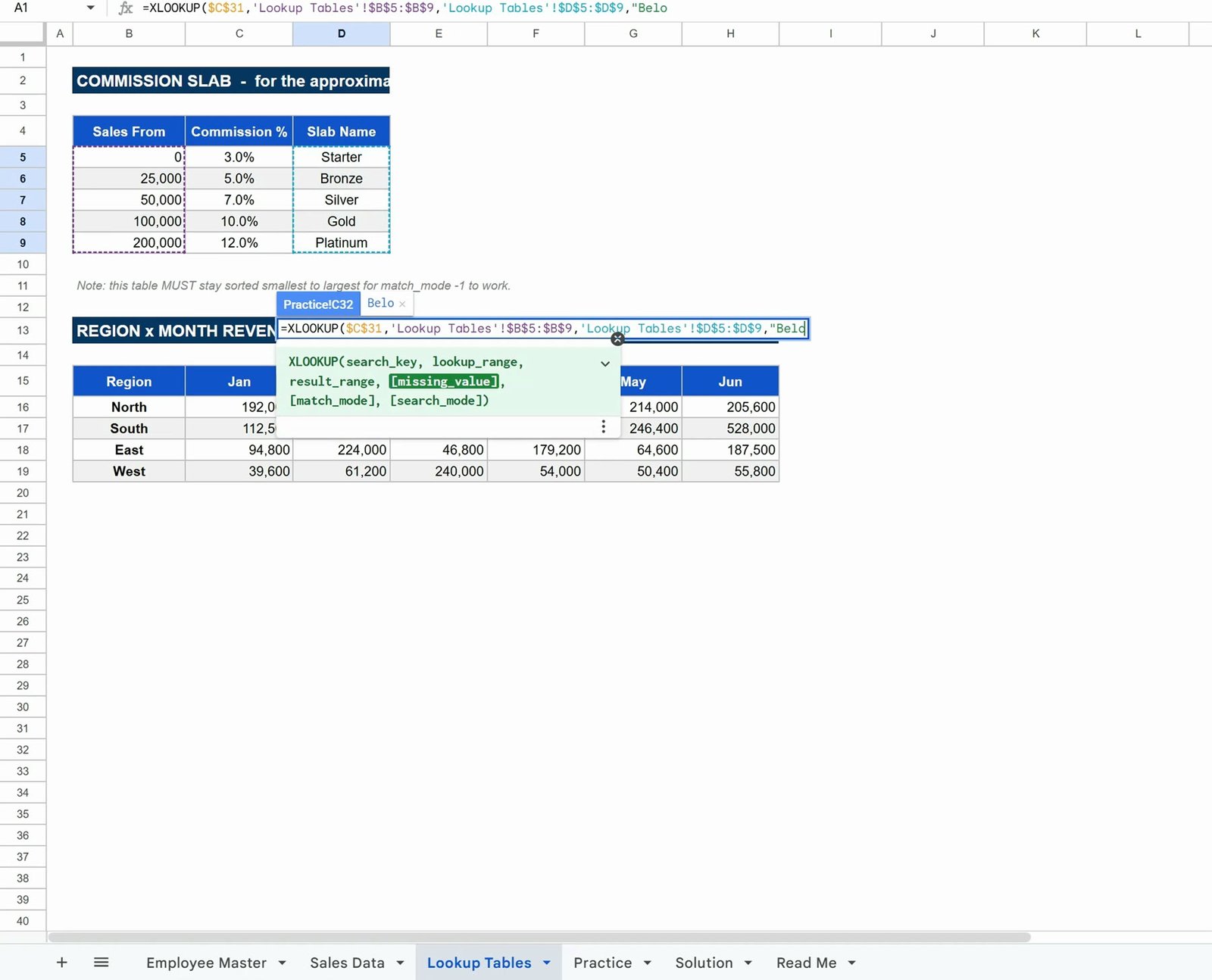The width and height of the screenshot is (1212, 980).
Task: Click the fx function icon
Action: click(x=126, y=8)
